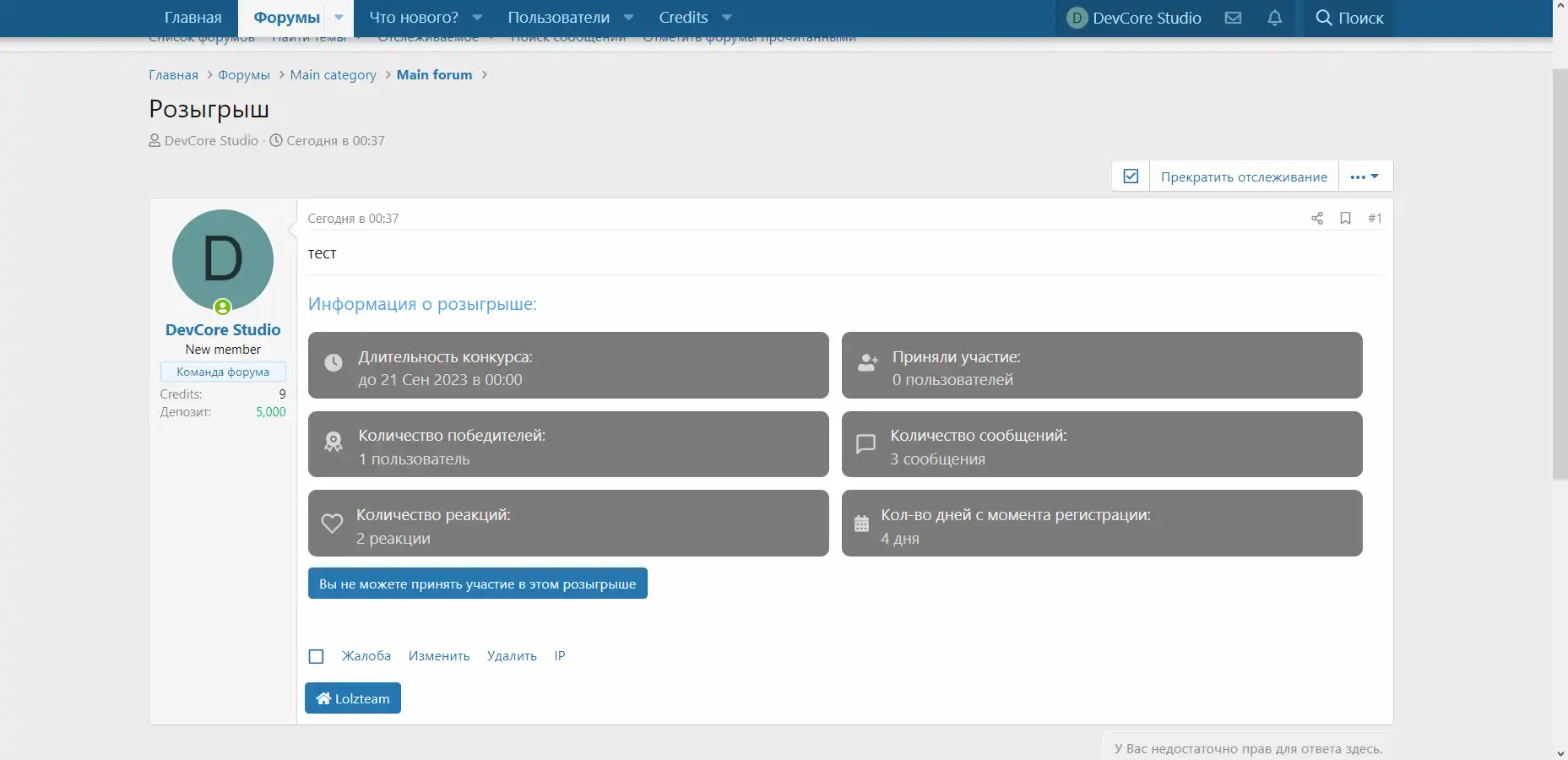
Task: Go to the Главная nav tab
Action: pos(193,18)
